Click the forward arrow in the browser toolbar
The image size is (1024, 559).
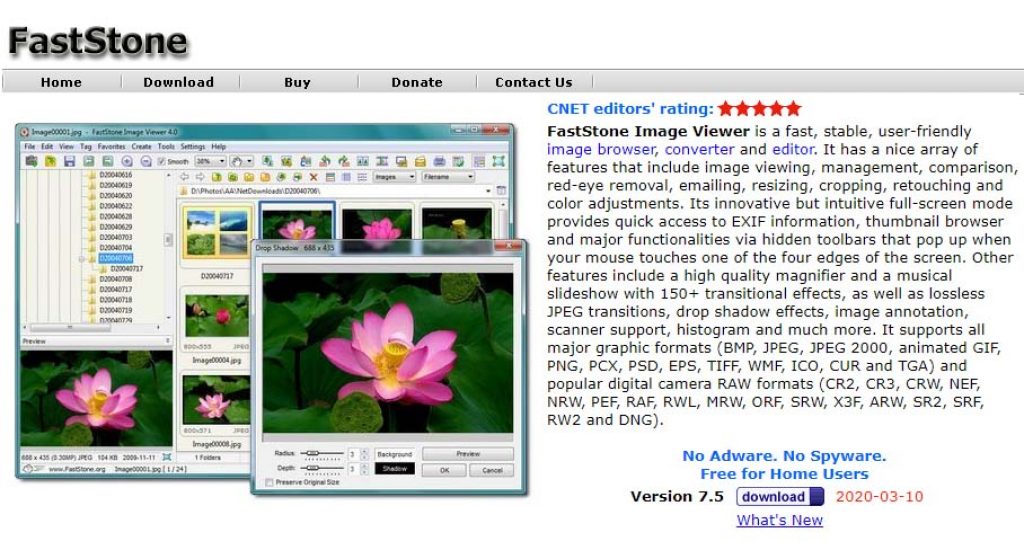coord(200,177)
